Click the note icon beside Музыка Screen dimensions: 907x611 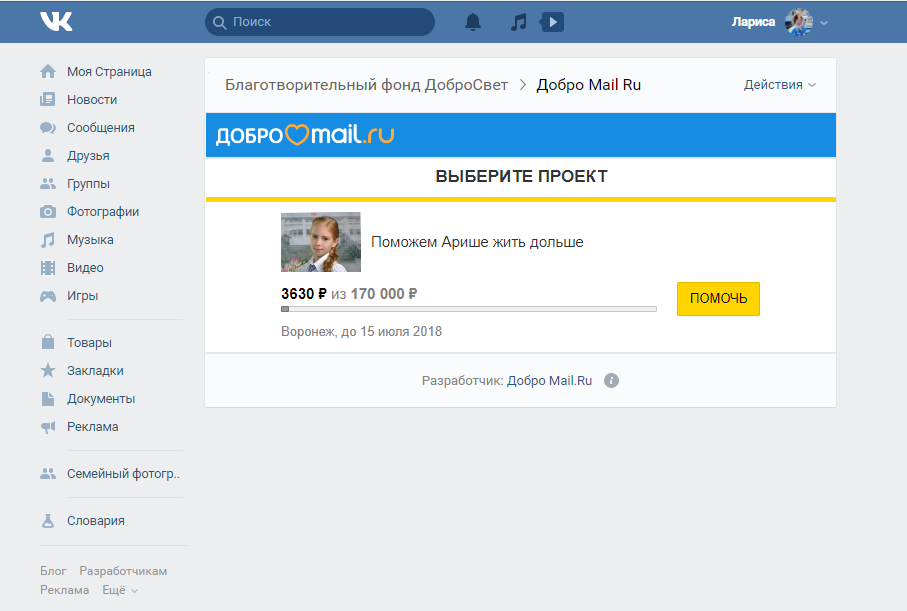tap(48, 240)
